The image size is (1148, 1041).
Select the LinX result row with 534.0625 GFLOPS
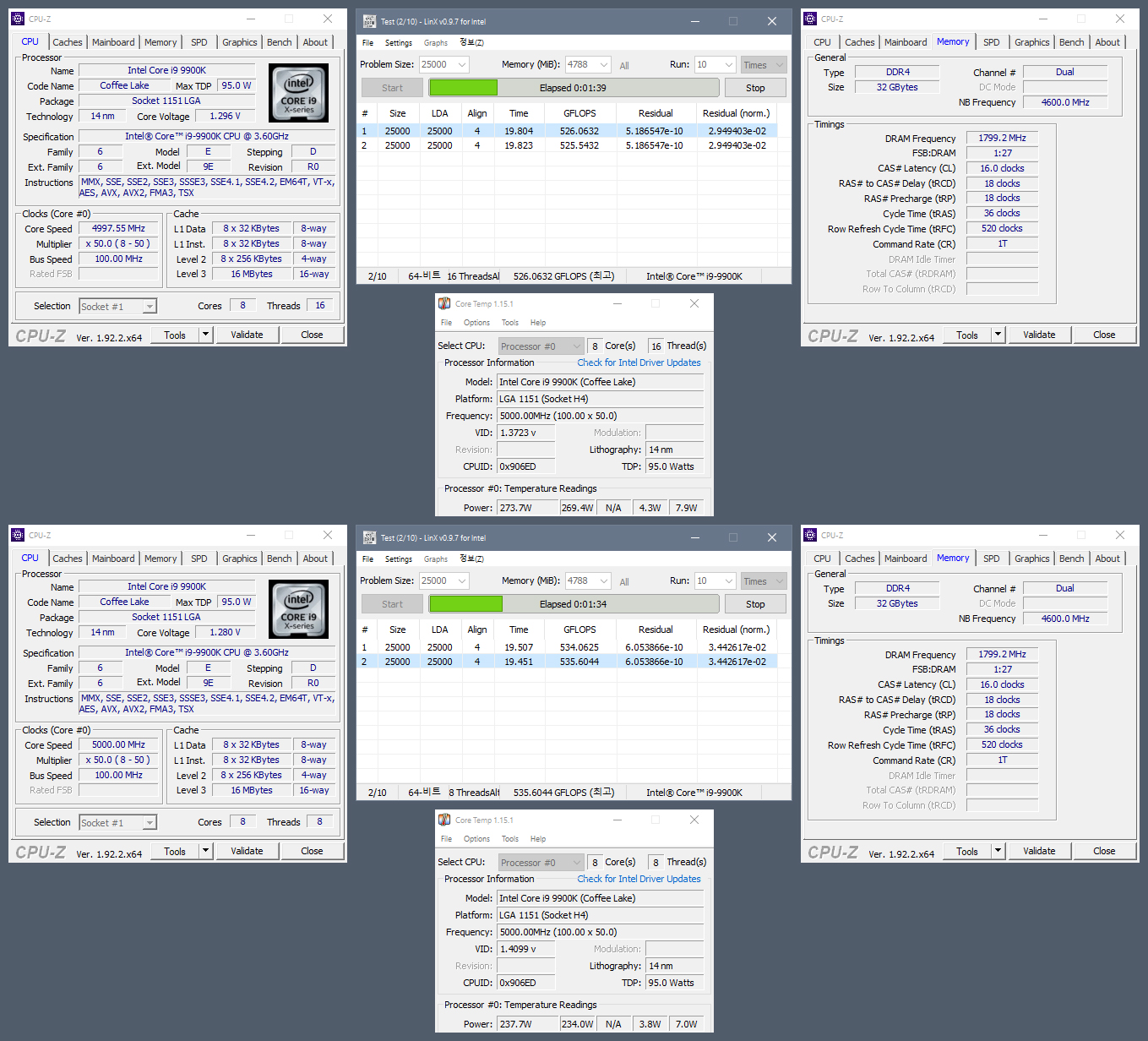coord(567,647)
